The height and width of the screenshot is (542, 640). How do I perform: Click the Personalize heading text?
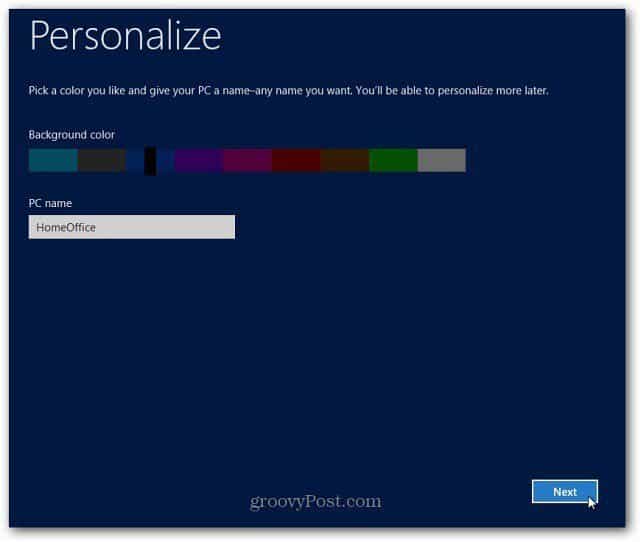(x=126, y=36)
